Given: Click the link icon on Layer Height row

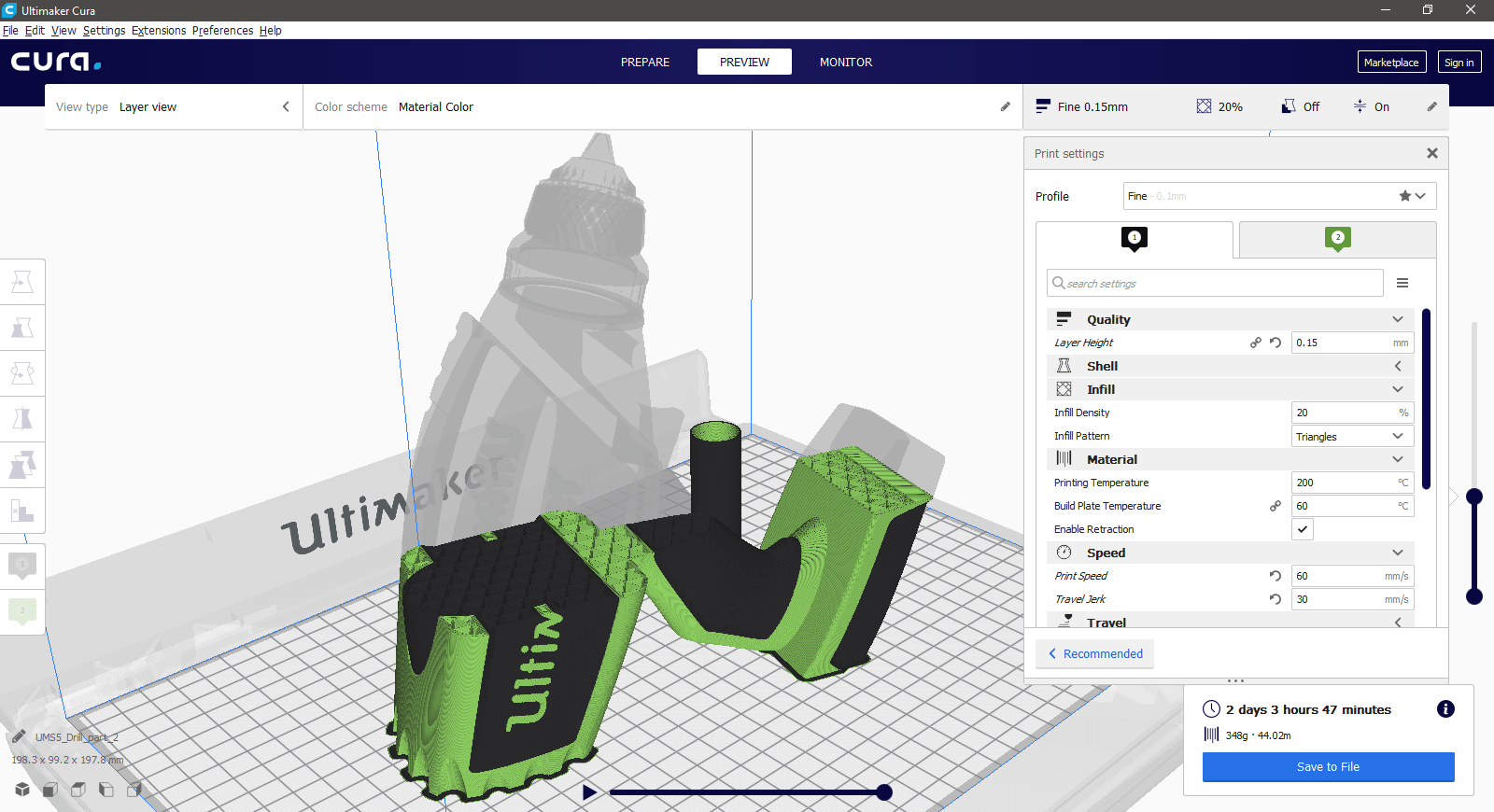Looking at the screenshot, I should 1256,343.
